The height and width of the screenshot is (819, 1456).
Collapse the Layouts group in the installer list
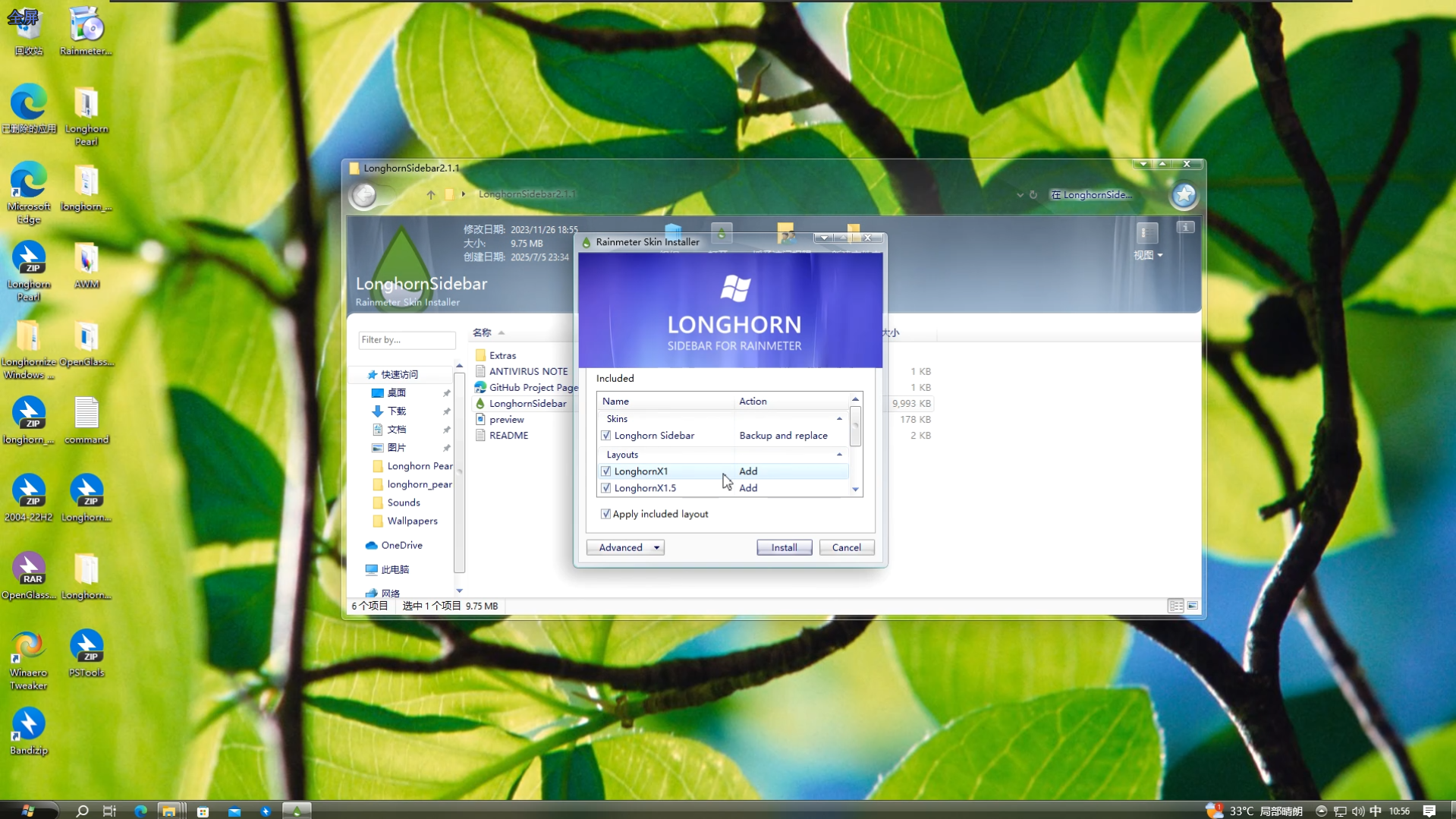pyautogui.click(x=839, y=455)
